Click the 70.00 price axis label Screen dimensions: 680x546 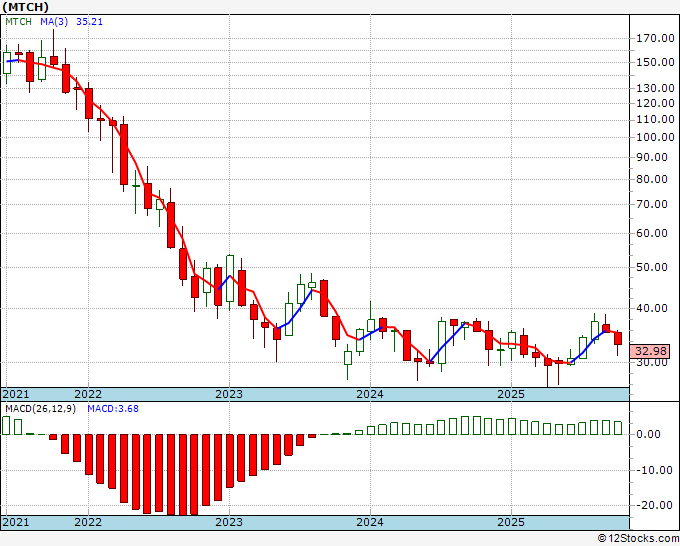[652, 204]
